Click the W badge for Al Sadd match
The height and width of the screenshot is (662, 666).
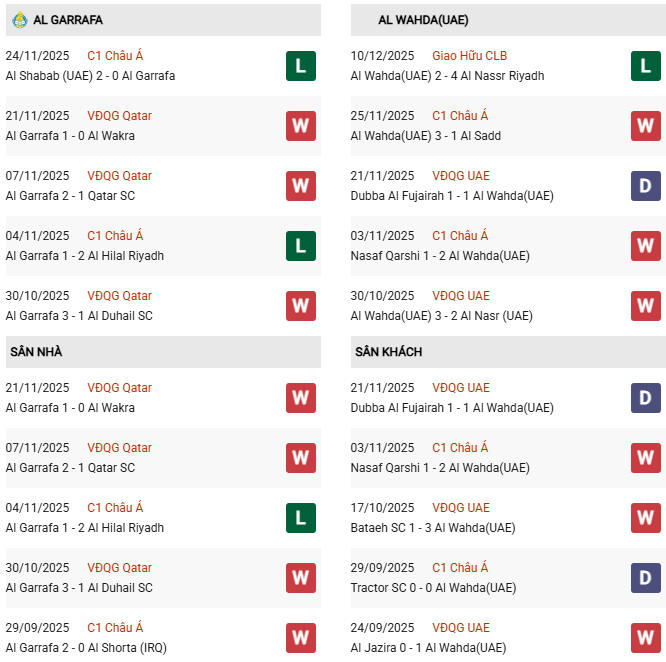click(x=645, y=126)
